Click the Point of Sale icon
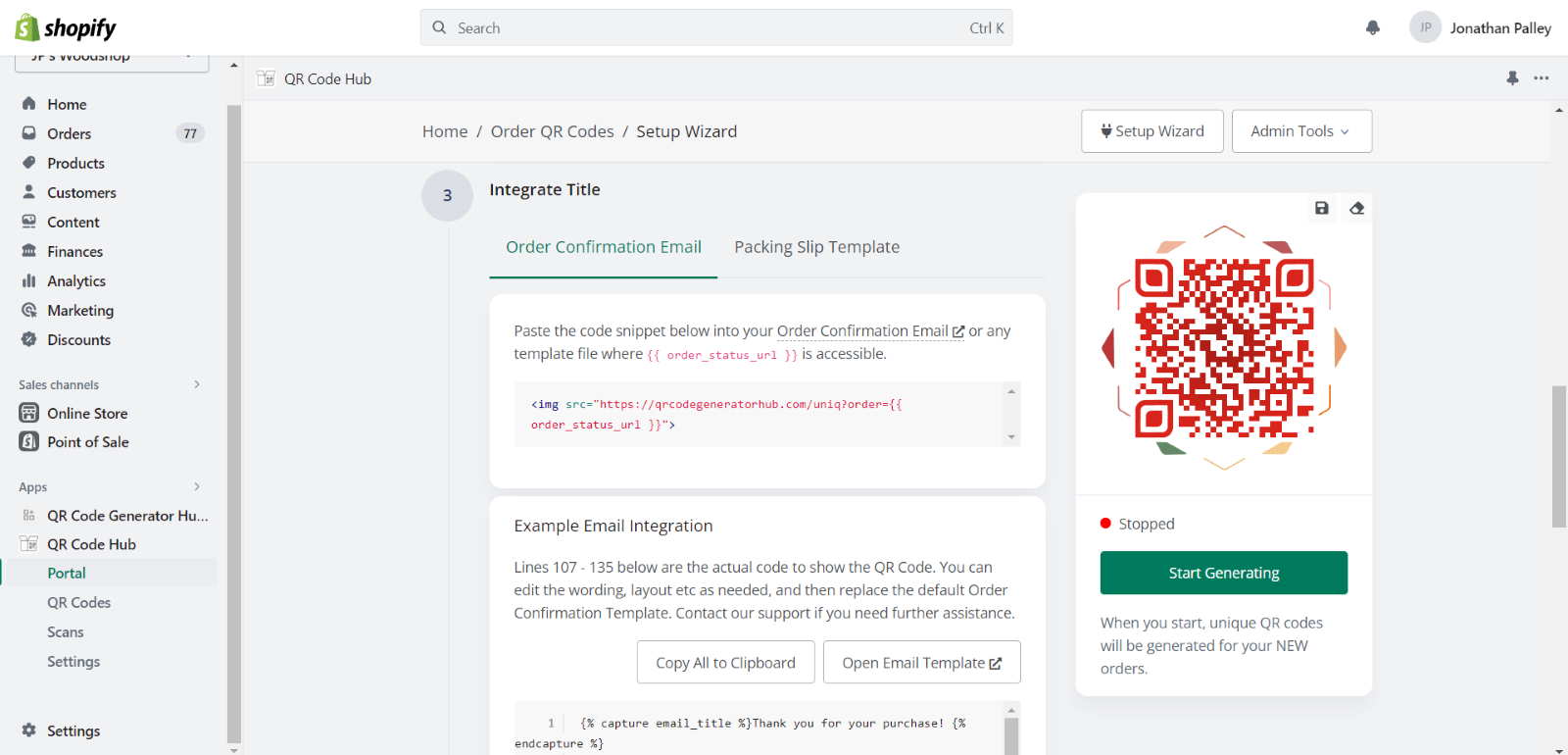 point(29,441)
